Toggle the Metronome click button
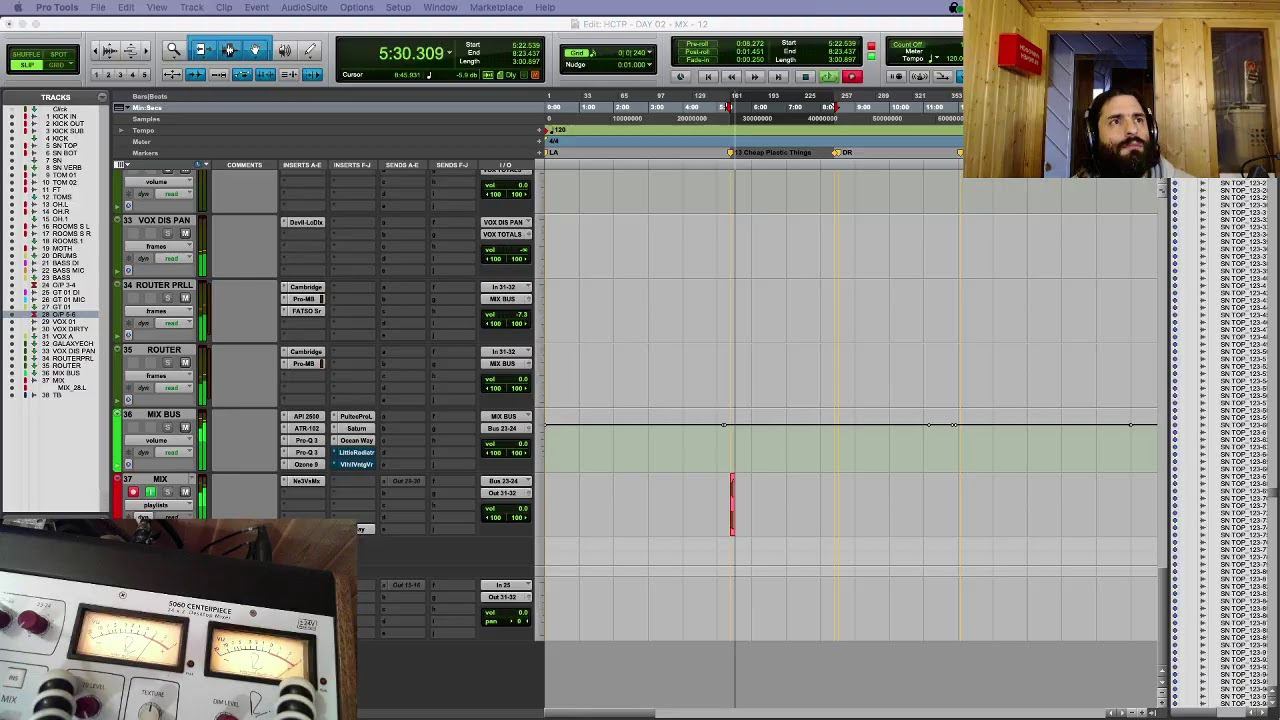Screen dimensions: 1280x720 coord(920,77)
